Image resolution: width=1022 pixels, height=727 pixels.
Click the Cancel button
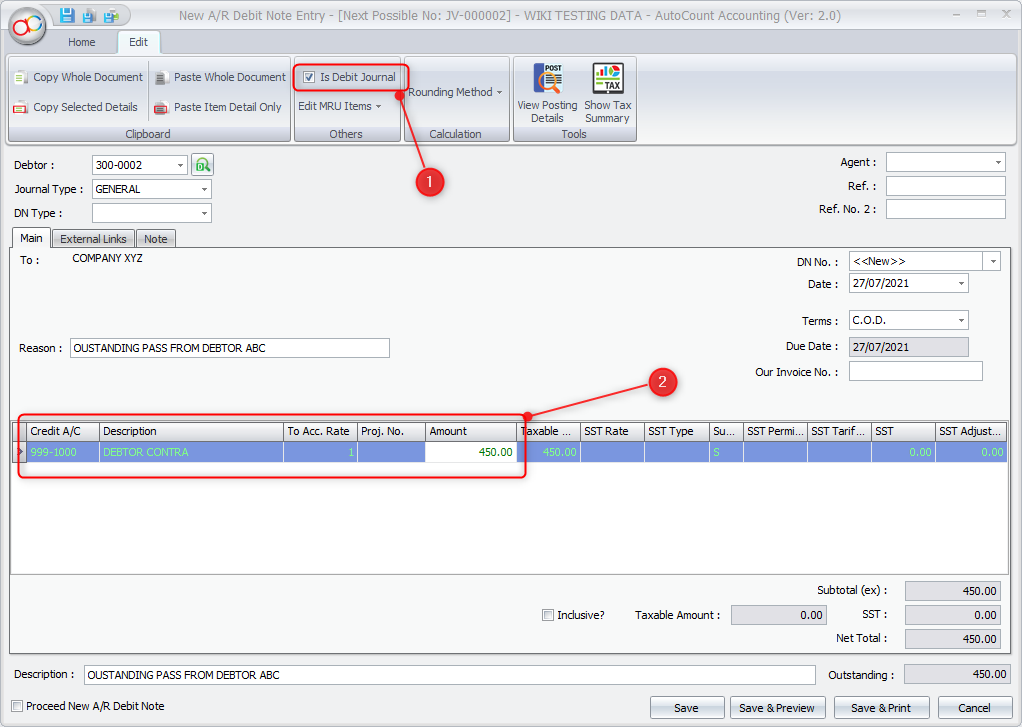click(974, 708)
